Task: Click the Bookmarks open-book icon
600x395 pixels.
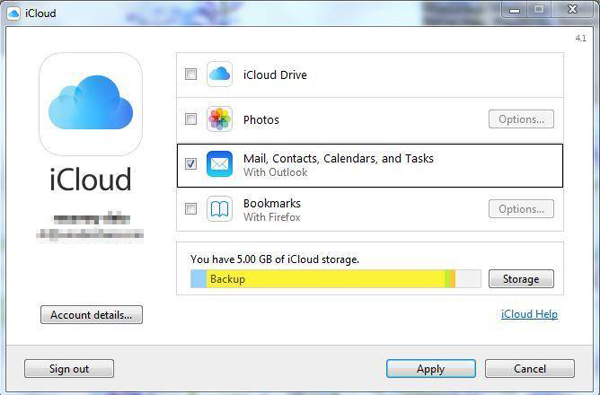Action: point(220,209)
